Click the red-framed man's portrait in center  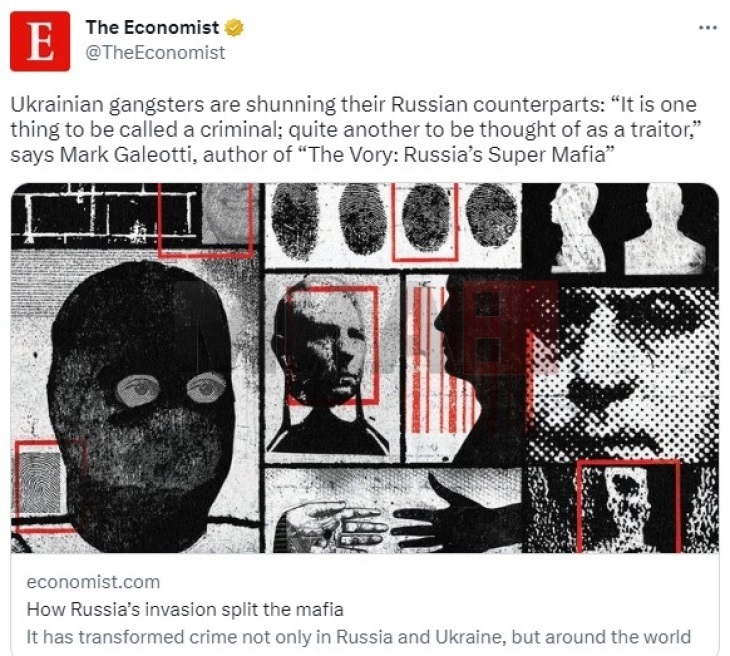click(332, 345)
